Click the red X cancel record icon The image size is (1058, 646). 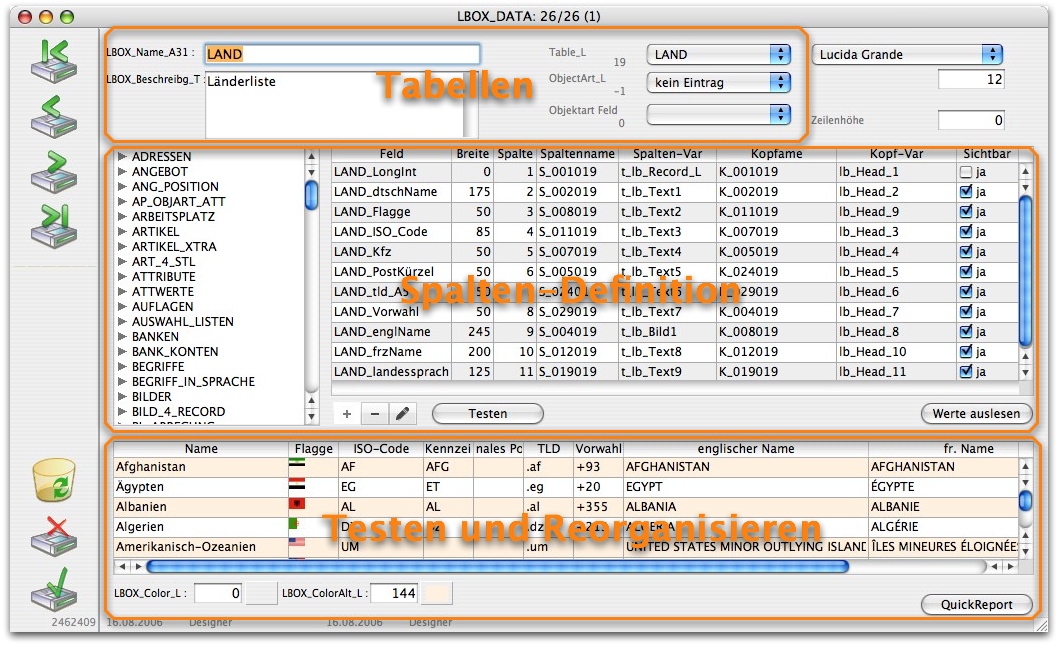(54, 537)
